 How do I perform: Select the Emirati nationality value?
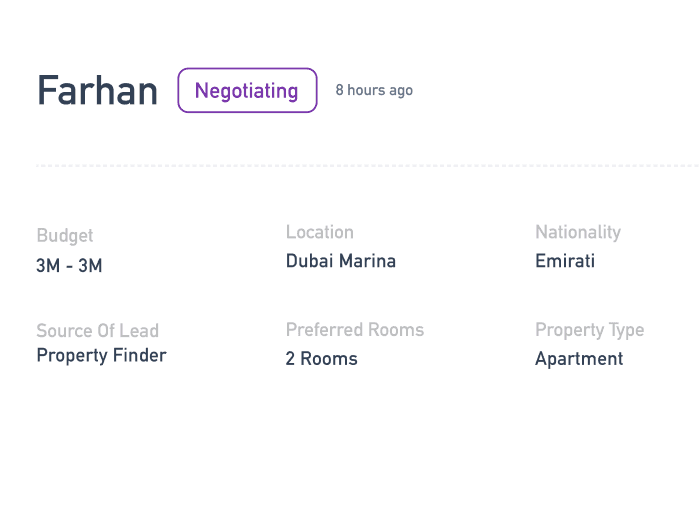pos(565,261)
